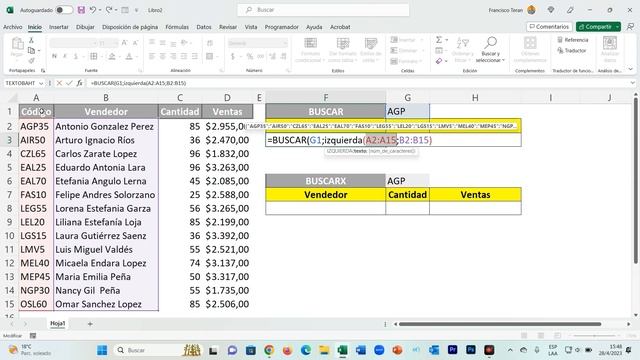This screenshot has width=640, height=360.
Task: Click the cell with $3.392,00
Action: coord(227,236)
